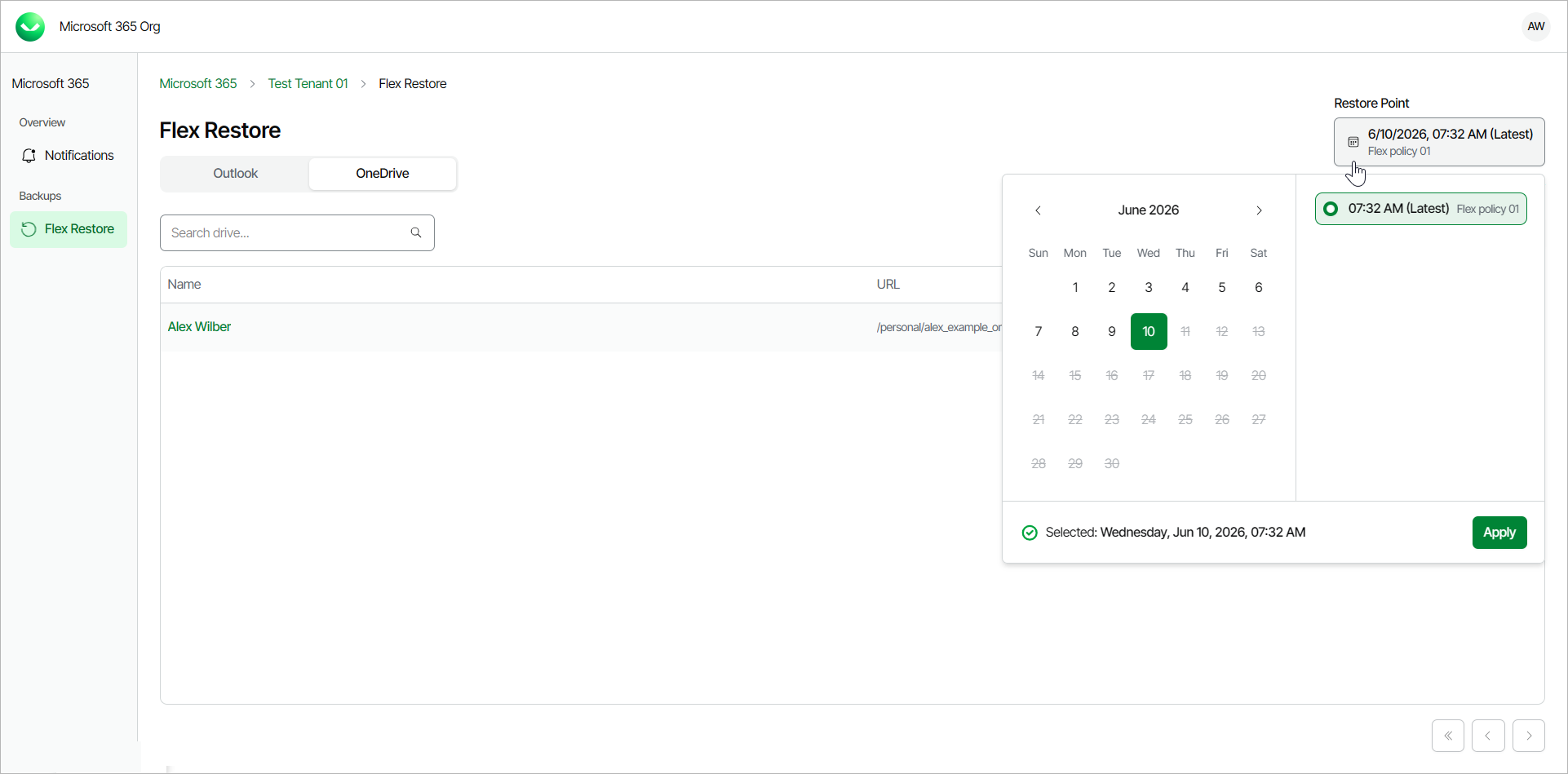The image size is (1568, 774).
Task: Focus the Search drive input field
Action: pos(297,233)
